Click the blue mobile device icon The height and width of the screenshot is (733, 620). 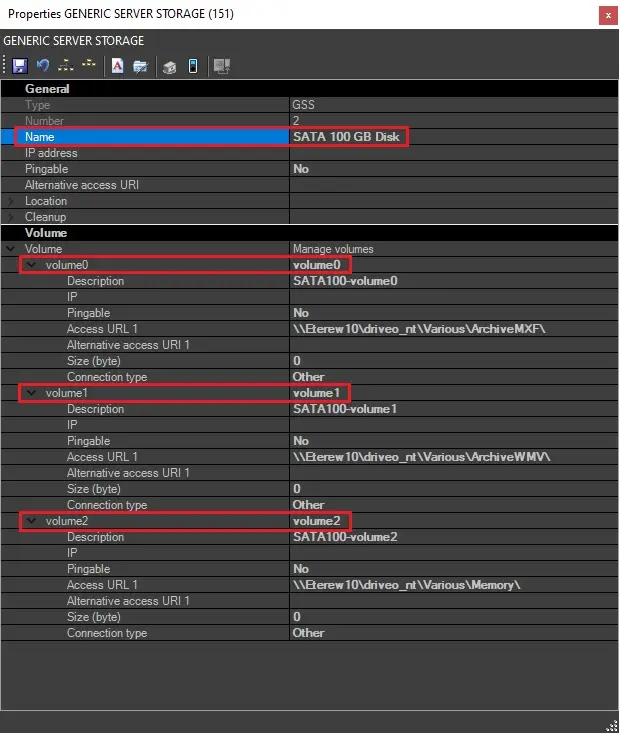pyautogui.click(x=192, y=66)
